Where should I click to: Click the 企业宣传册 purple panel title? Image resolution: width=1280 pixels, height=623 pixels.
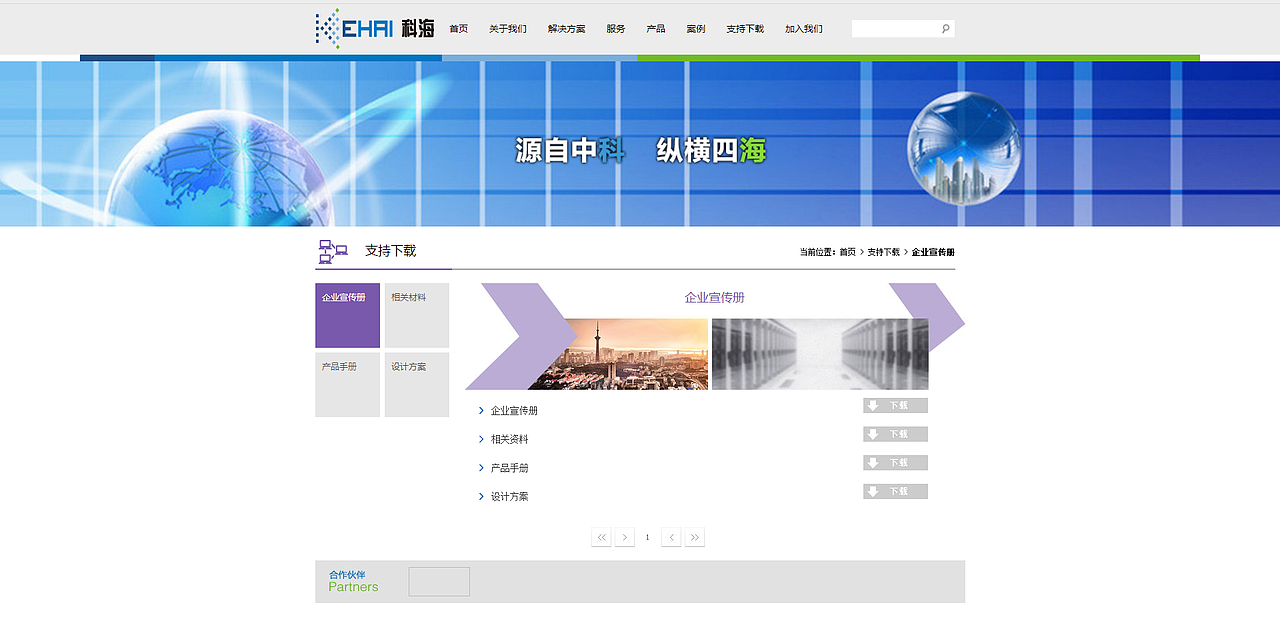[x=714, y=298]
